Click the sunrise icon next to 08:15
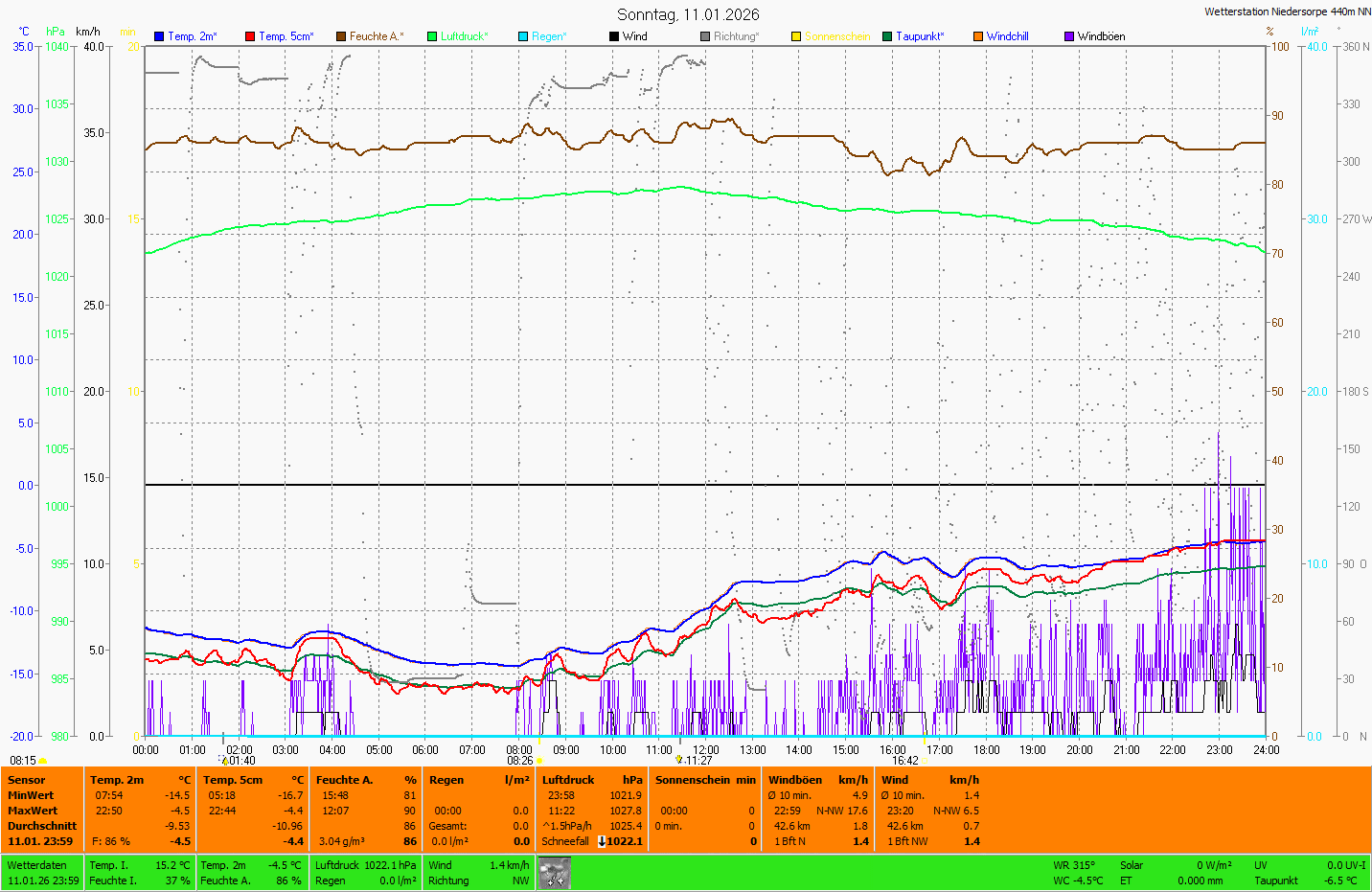The image size is (1372, 892). pos(43,761)
